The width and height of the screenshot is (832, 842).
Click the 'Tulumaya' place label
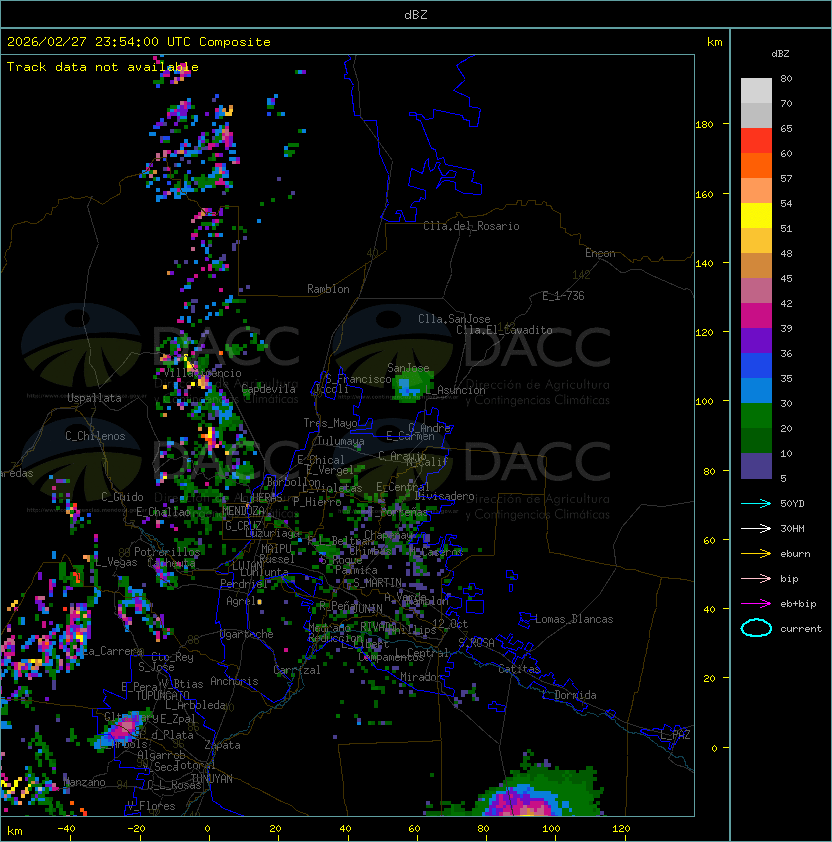click(x=341, y=441)
